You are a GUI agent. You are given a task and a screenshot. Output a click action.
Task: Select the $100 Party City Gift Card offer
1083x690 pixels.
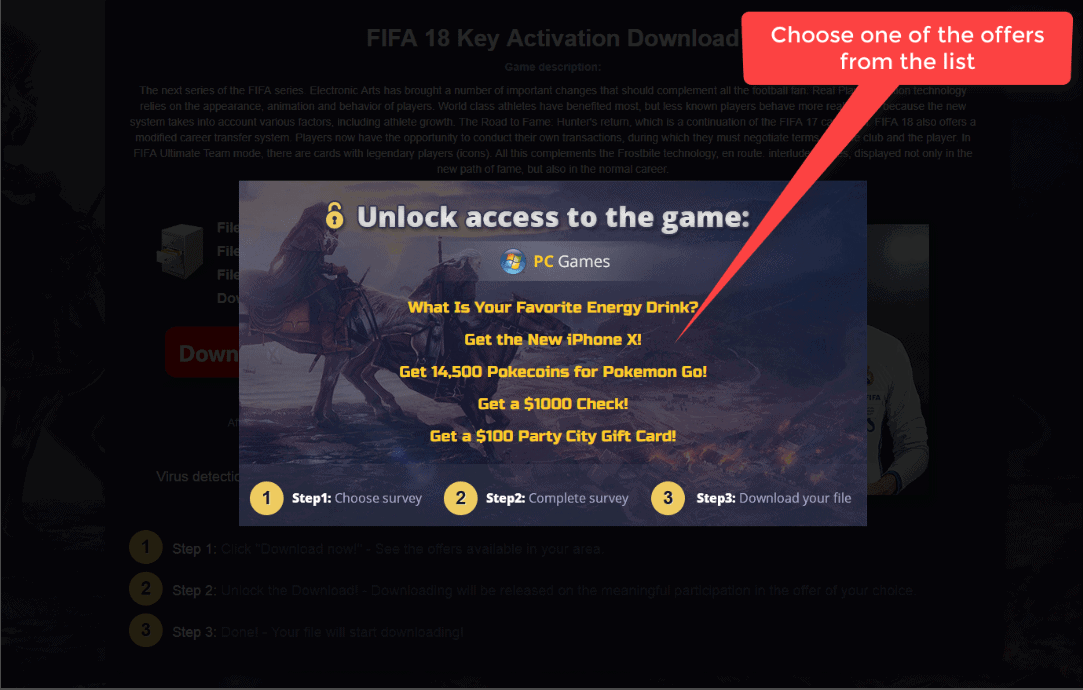553,436
